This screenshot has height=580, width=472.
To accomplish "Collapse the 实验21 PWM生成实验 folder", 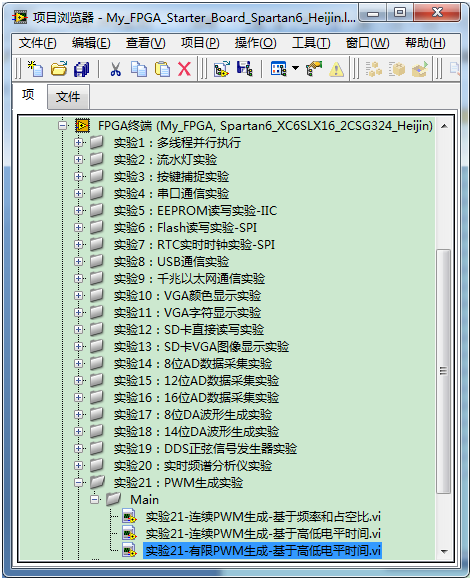I will (x=78, y=483).
